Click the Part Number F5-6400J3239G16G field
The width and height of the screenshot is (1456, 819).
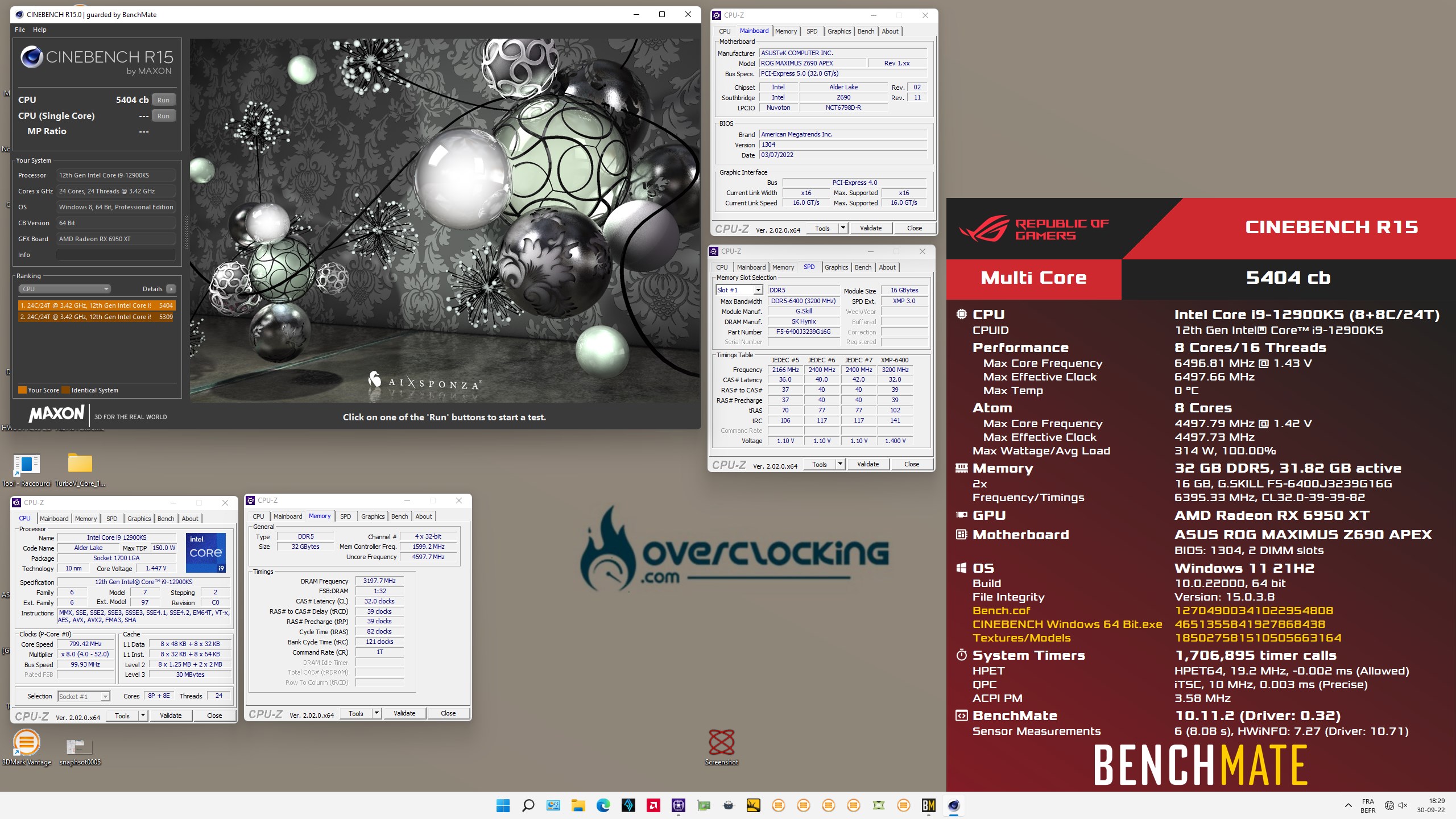click(x=804, y=332)
